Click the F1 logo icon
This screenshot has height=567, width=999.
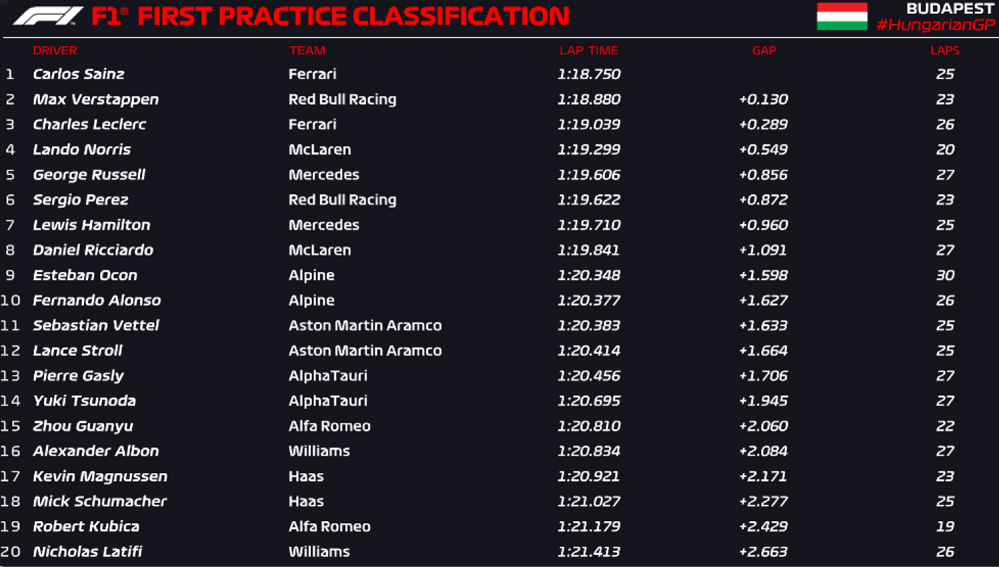coord(48,16)
